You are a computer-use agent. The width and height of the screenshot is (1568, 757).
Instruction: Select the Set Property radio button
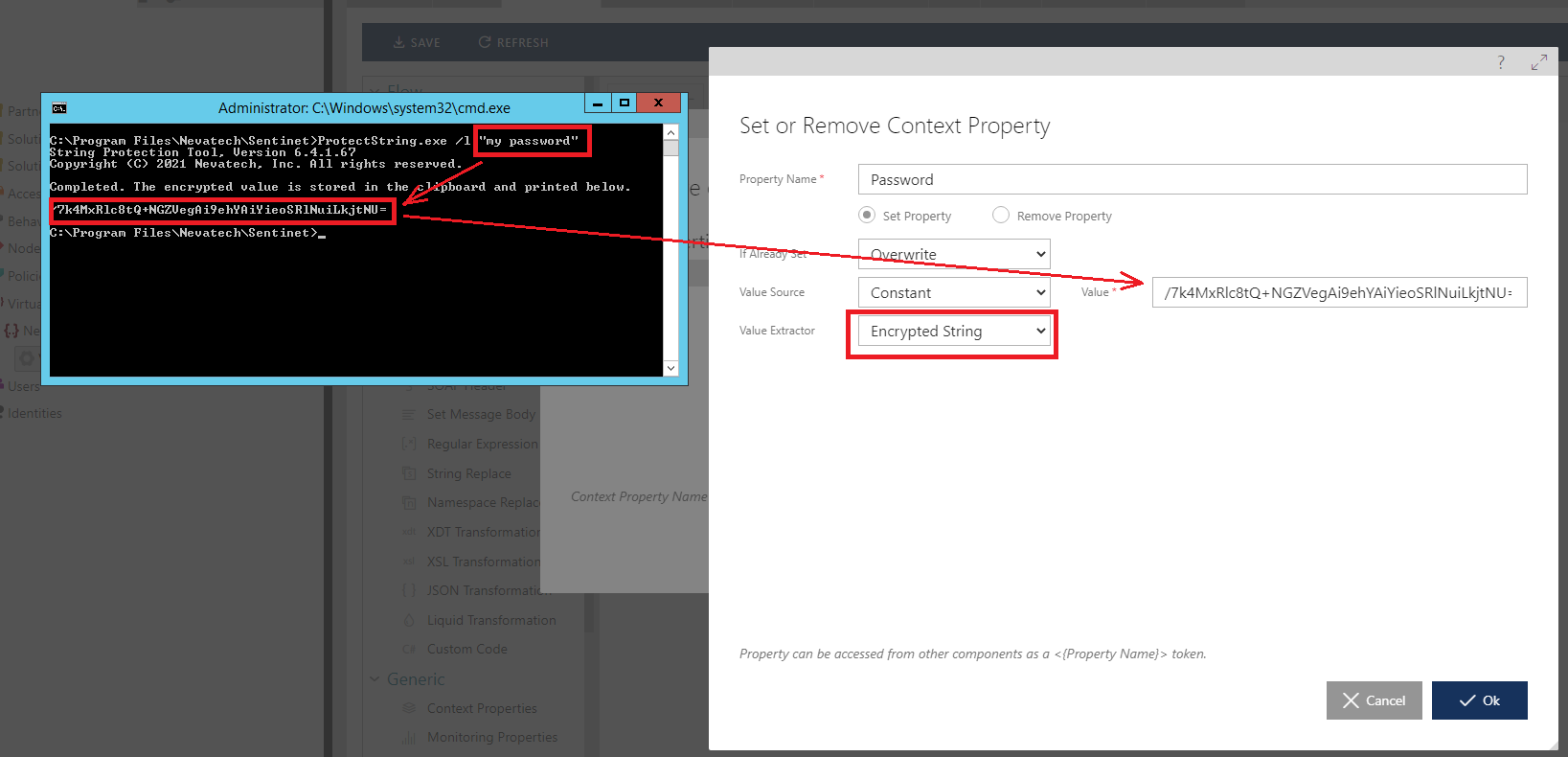pos(867,216)
